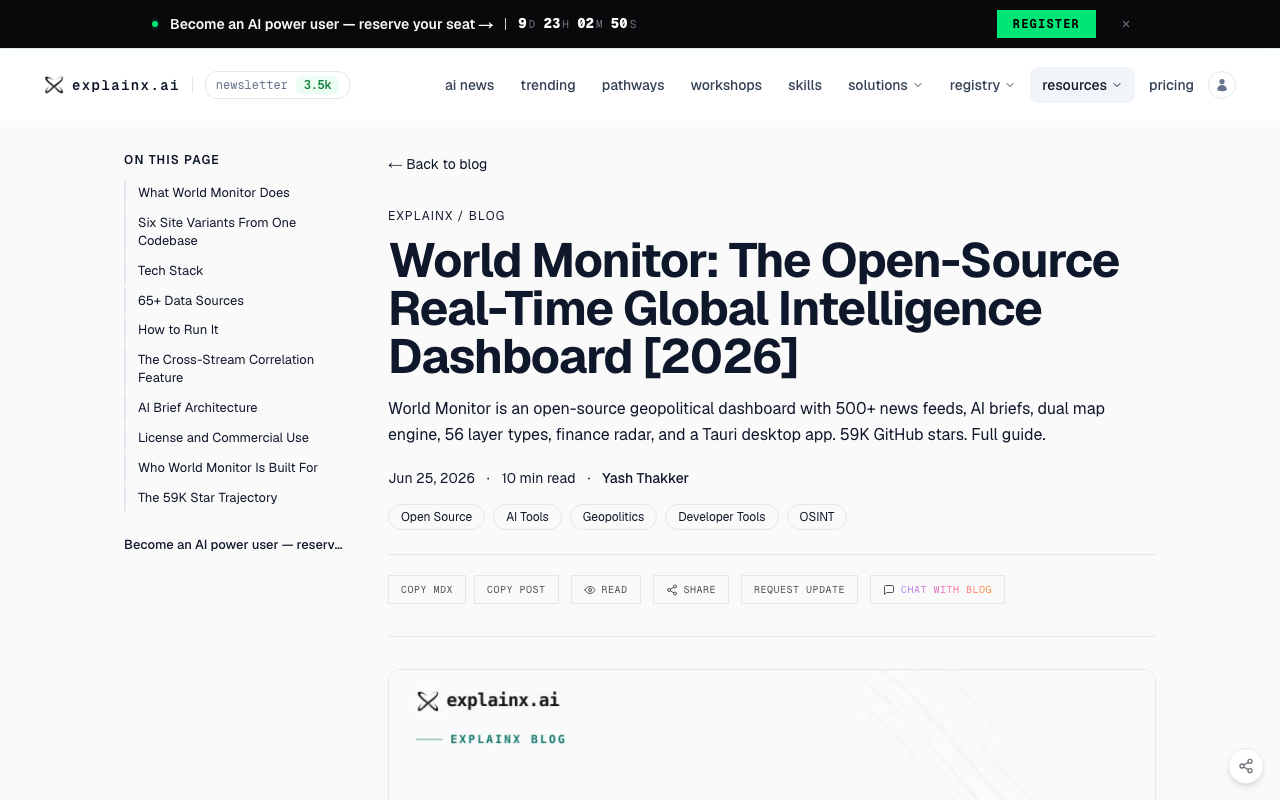
Task: Click the COPY POST button
Action: (x=516, y=590)
